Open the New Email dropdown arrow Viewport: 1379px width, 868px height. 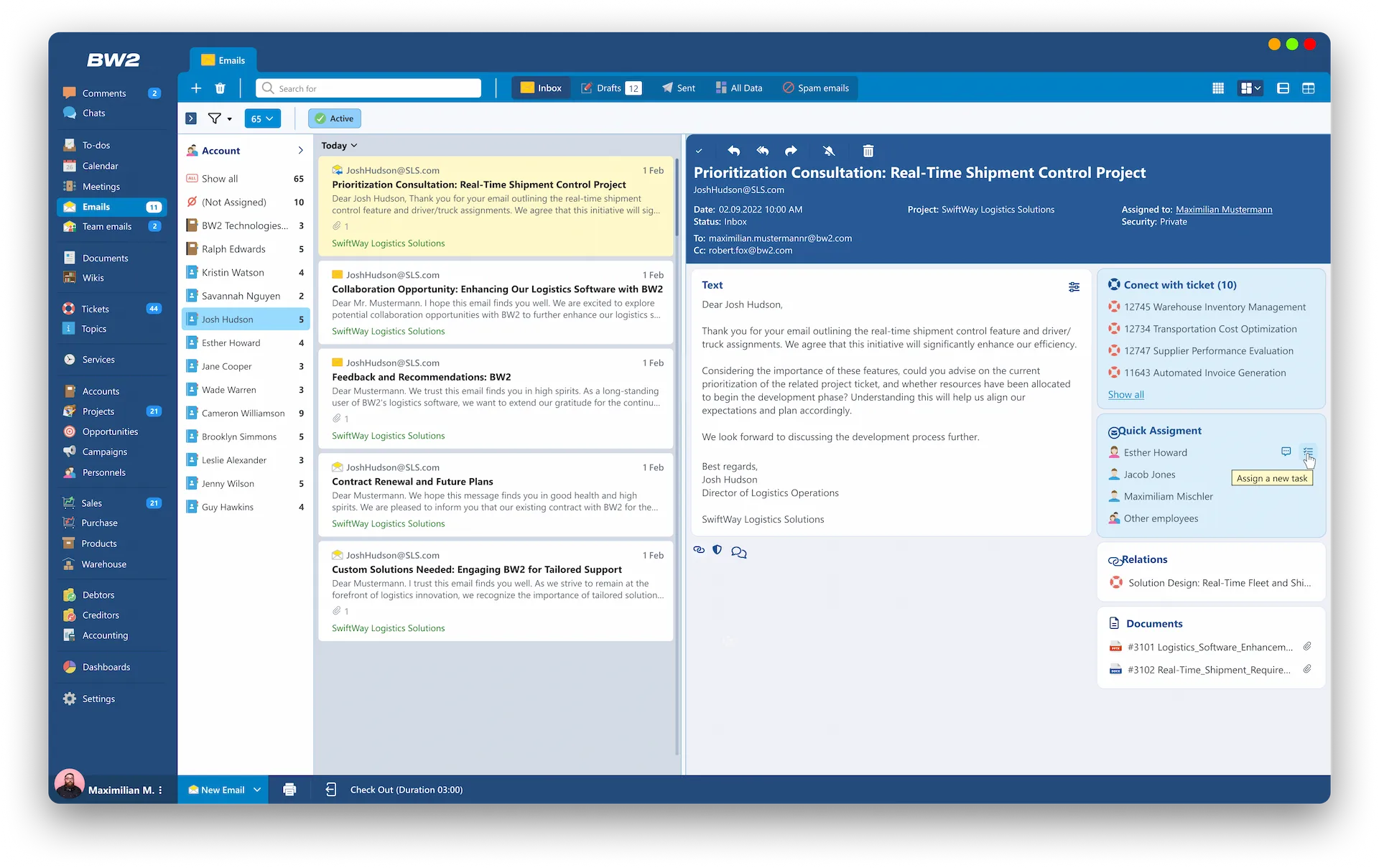click(x=257, y=789)
